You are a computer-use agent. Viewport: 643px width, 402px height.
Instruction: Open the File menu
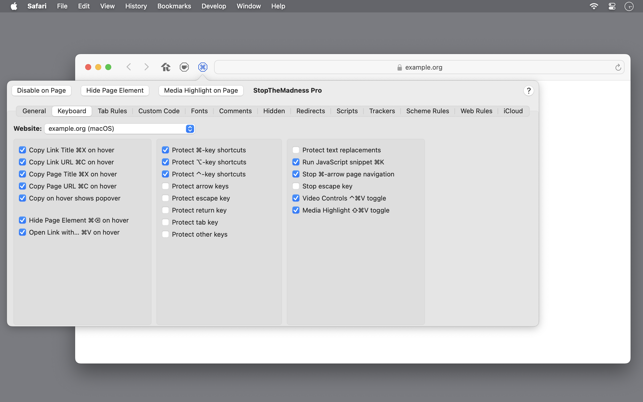[x=62, y=6]
